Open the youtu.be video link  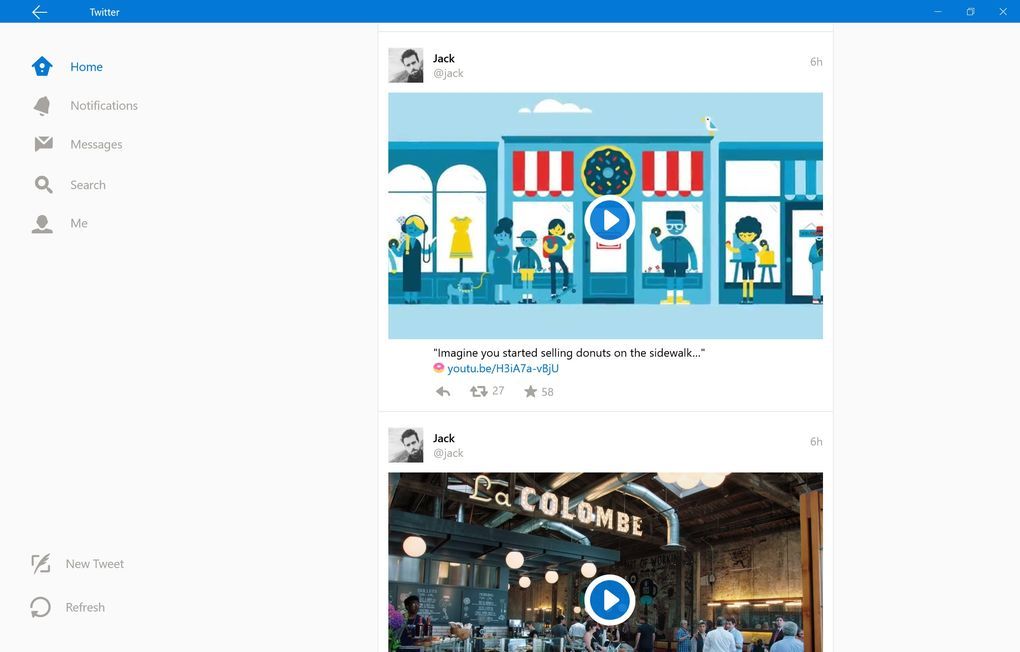coord(503,368)
